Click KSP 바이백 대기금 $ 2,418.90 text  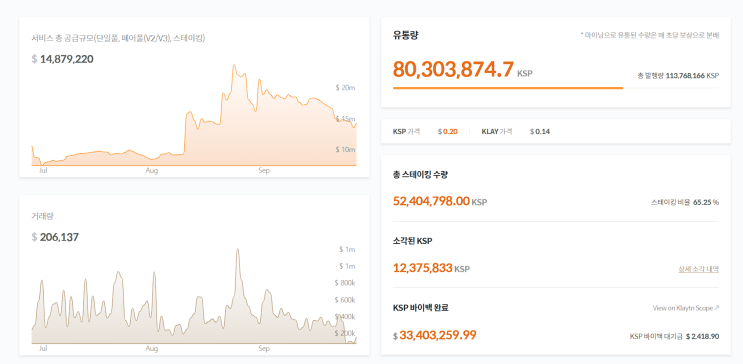tap(674, 336)
